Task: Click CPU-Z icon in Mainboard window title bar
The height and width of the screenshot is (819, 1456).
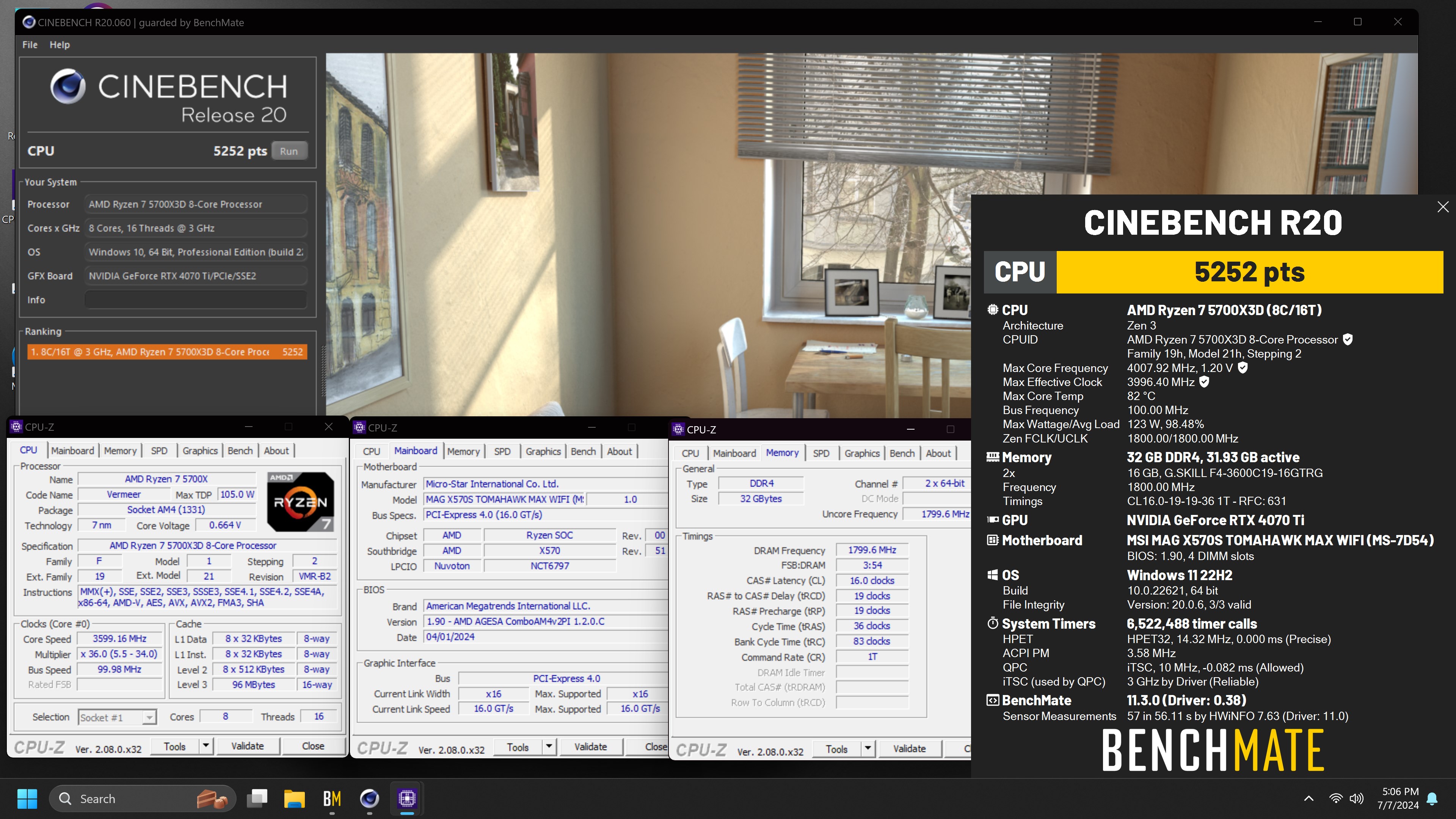Action: (x=359, y=428)
